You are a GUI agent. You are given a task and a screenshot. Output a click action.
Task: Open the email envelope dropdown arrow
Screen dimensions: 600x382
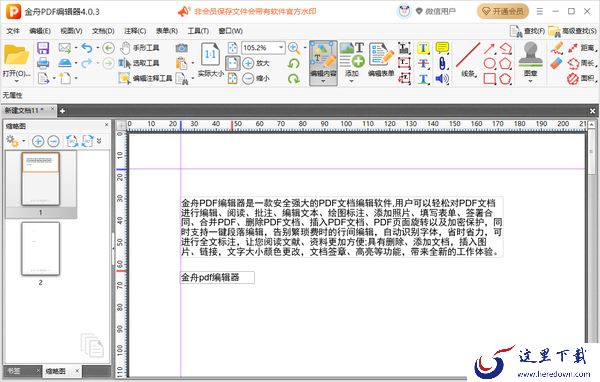[76, 48]
